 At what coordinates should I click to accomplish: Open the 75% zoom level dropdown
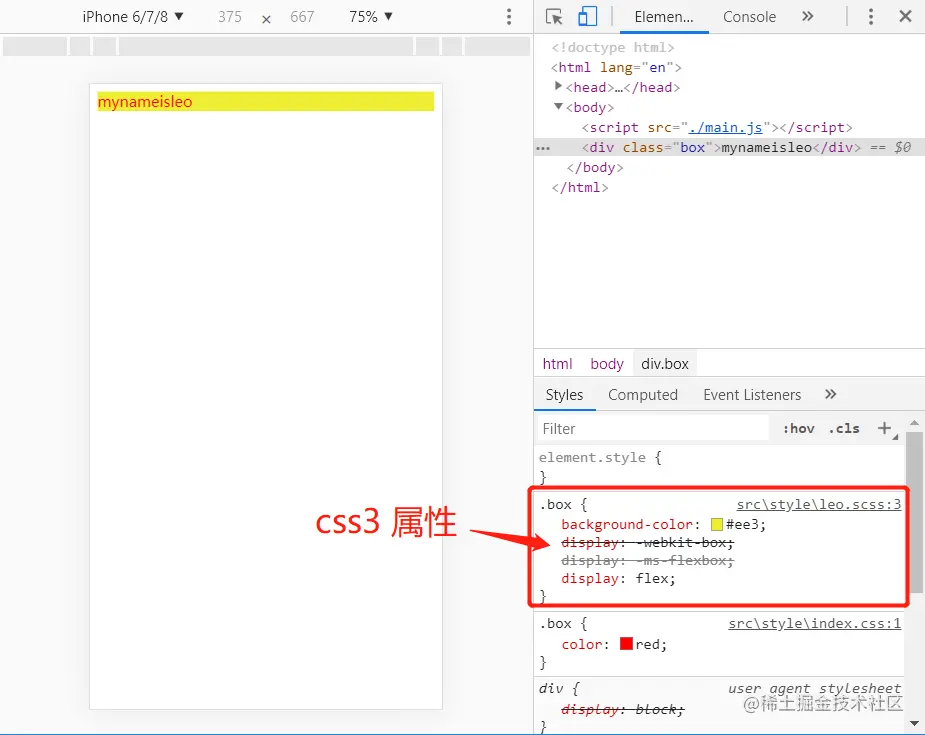click(369, 16)
